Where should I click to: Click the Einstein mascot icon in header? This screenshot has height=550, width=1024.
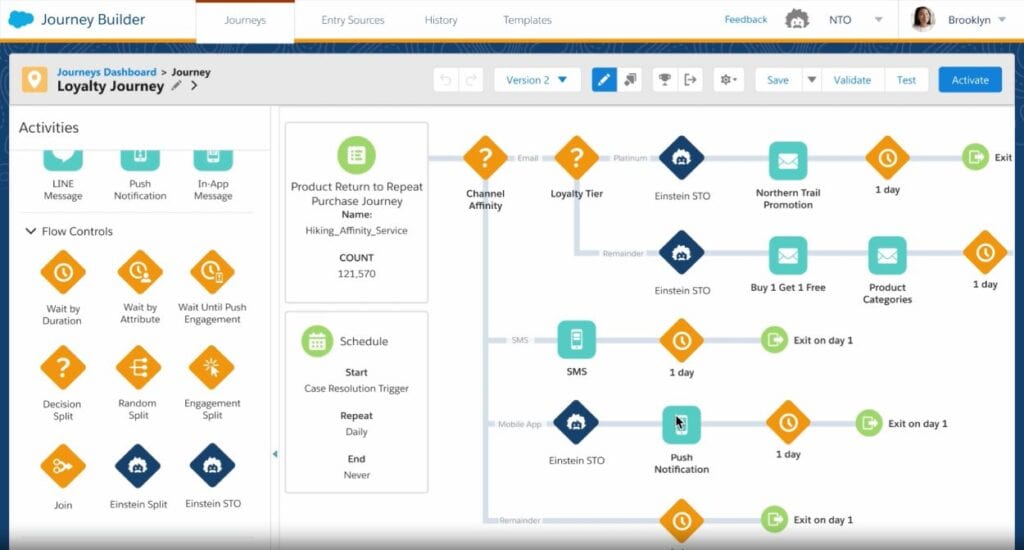point(797,20)
